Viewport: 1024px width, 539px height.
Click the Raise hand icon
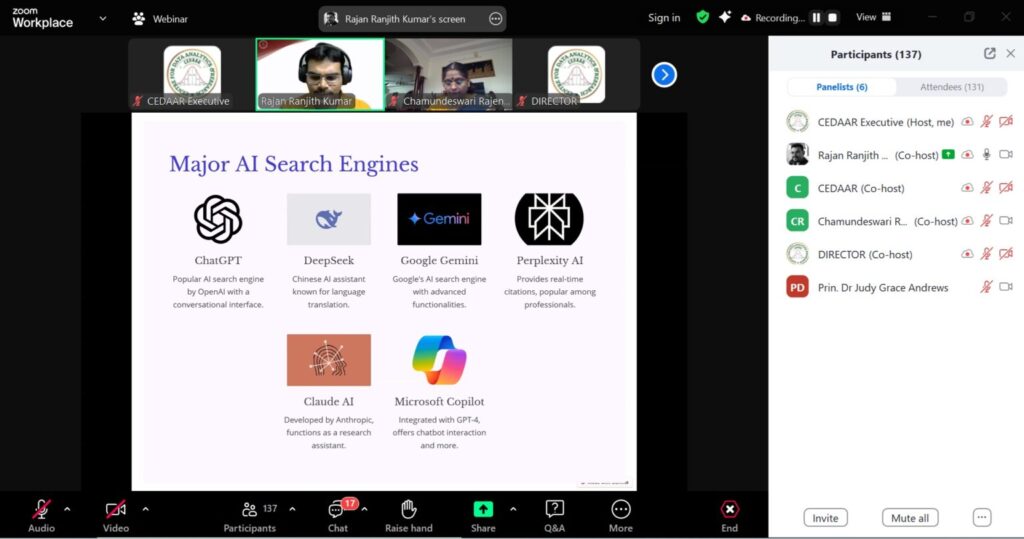click(x=408, y=511)
